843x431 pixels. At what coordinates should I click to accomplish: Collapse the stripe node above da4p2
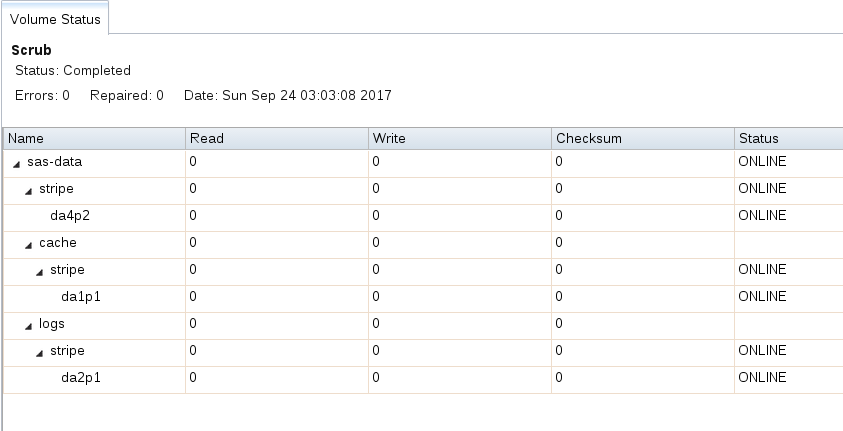tap(28, 191)
